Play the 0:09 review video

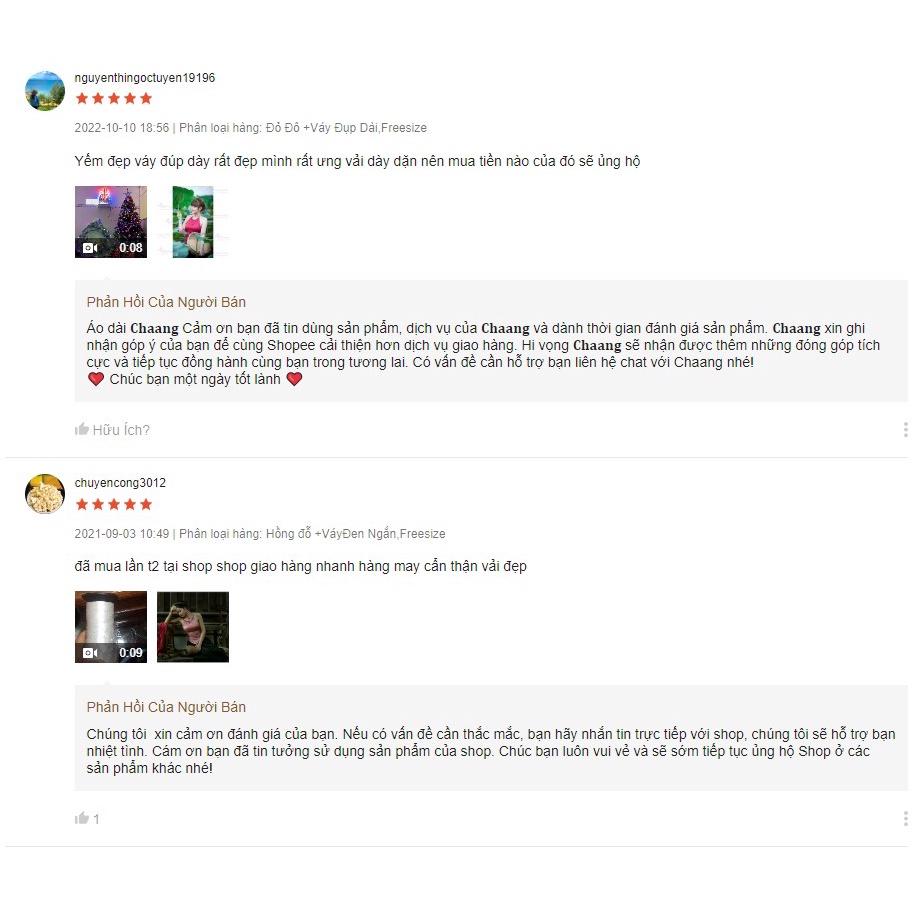click(111, 627)
